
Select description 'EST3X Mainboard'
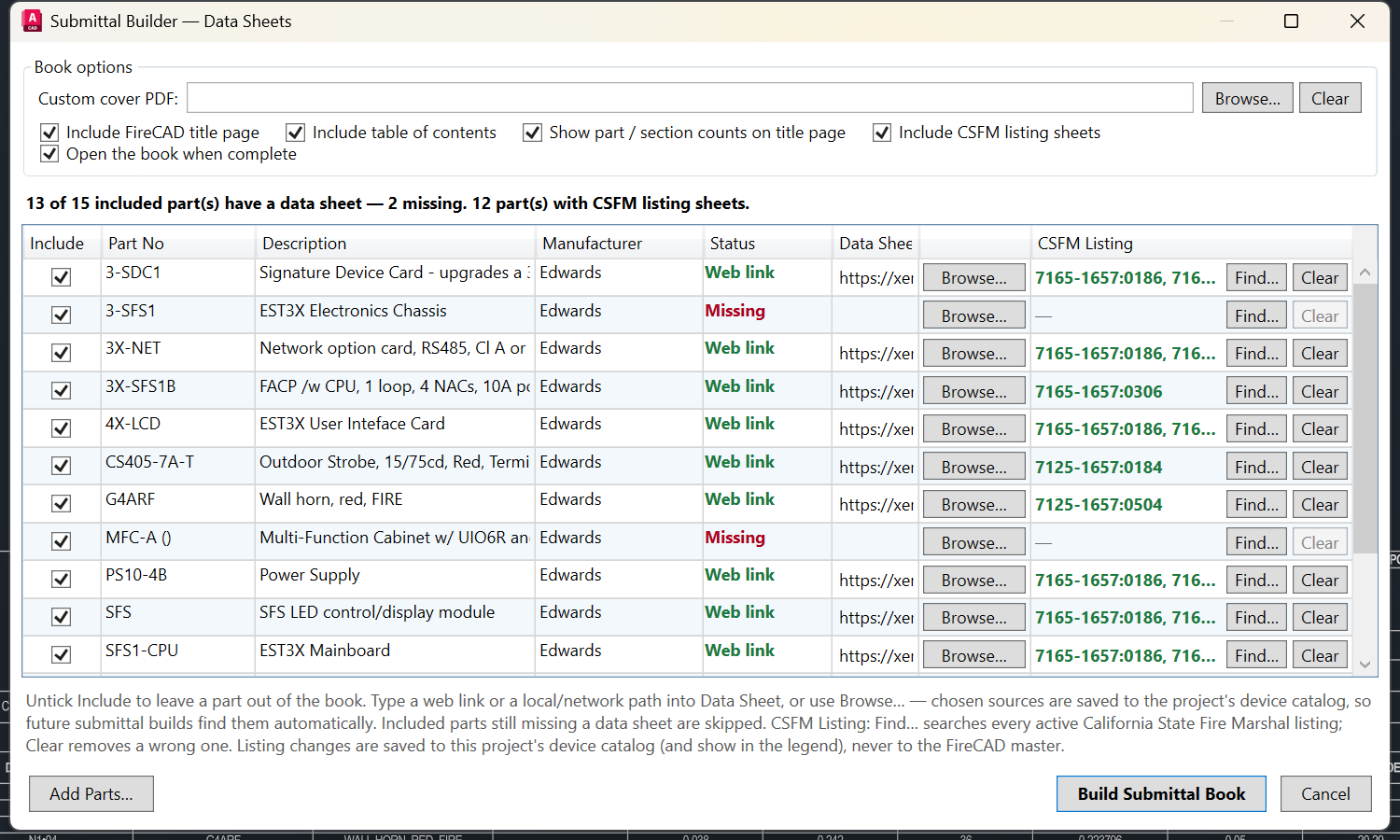(x=325, y=651)
